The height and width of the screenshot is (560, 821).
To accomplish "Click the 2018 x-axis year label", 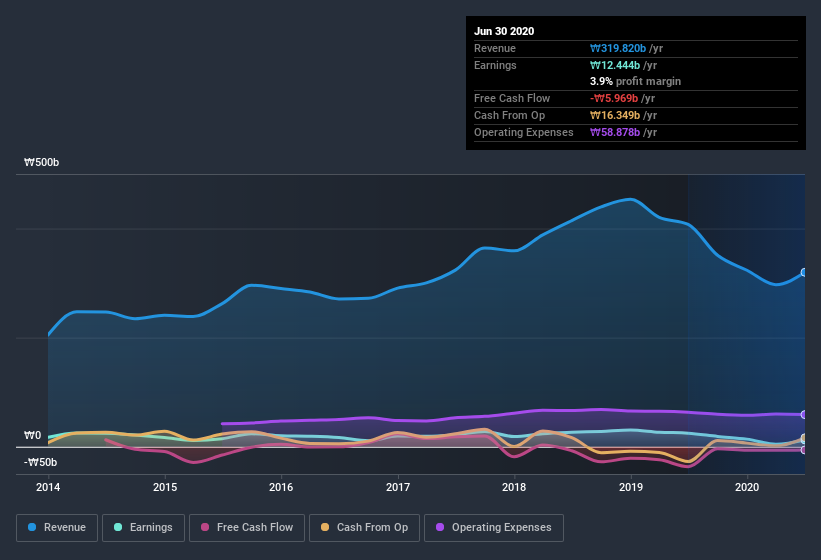I will [x=514, y=487].
